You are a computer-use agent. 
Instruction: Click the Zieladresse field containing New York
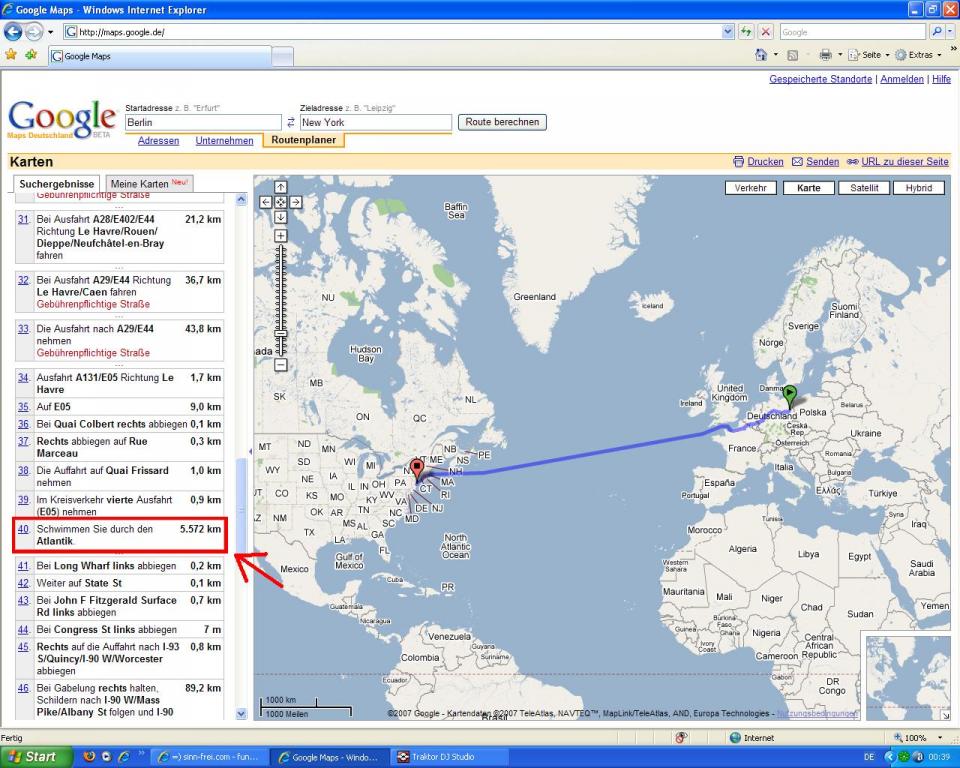click(375, 122)
